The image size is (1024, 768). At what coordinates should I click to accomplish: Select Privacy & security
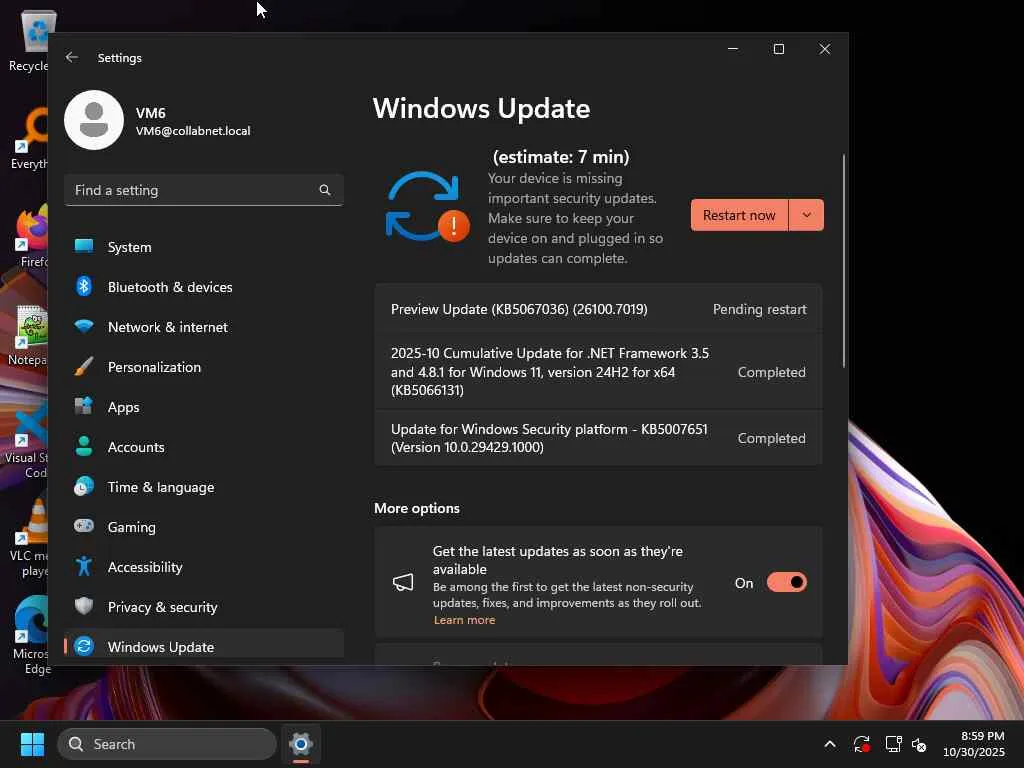[x=204, y=607]
